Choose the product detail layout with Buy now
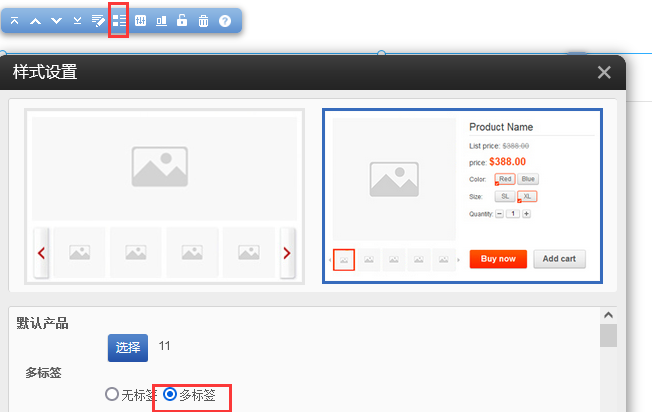Viewport: 652px width, 412px height. [462, 195]
